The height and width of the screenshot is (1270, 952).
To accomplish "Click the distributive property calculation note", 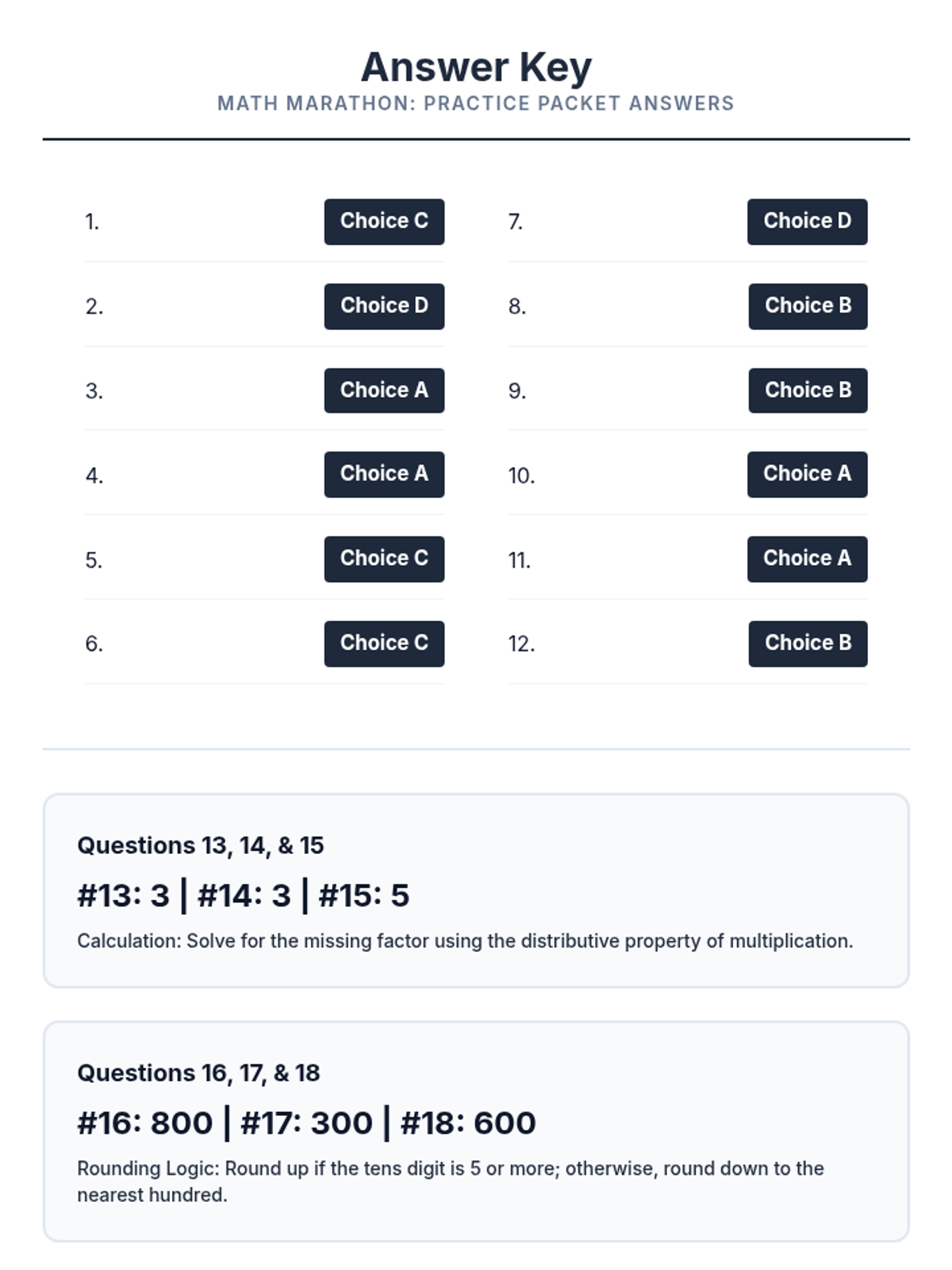I will click(465, 941).
